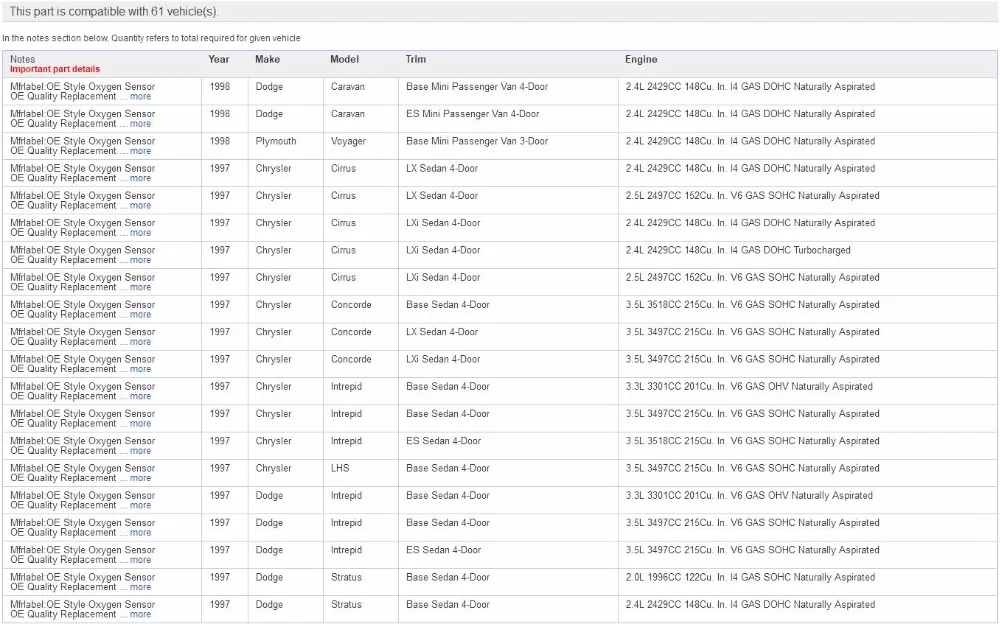Image resolution: width=1000 pixels, height=624 pixels.
Task: Select the '1998' year in Plymouth row
Action: click(219, 141)
